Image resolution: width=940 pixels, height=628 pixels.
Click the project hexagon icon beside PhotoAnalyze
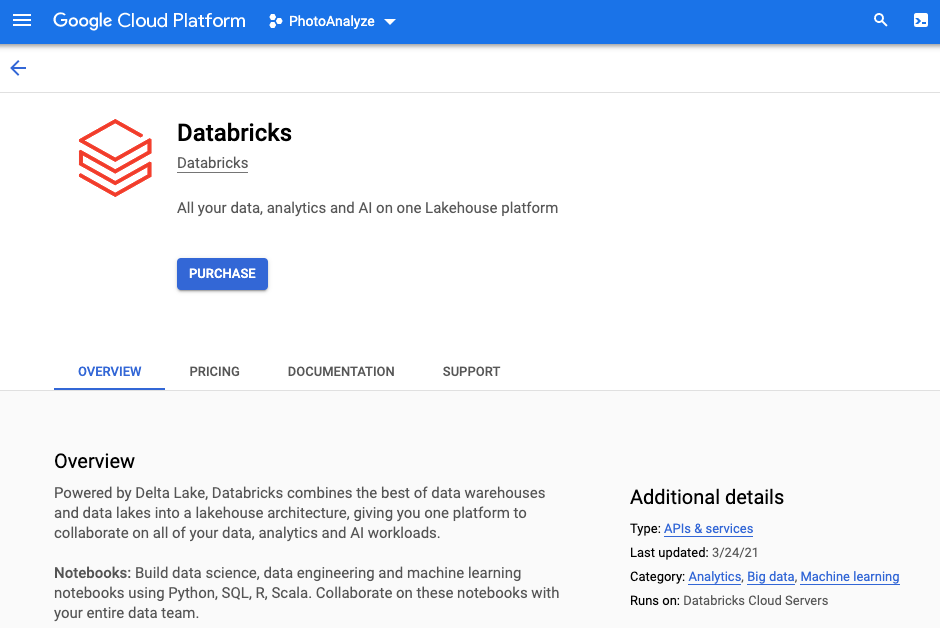click(275, 22)
